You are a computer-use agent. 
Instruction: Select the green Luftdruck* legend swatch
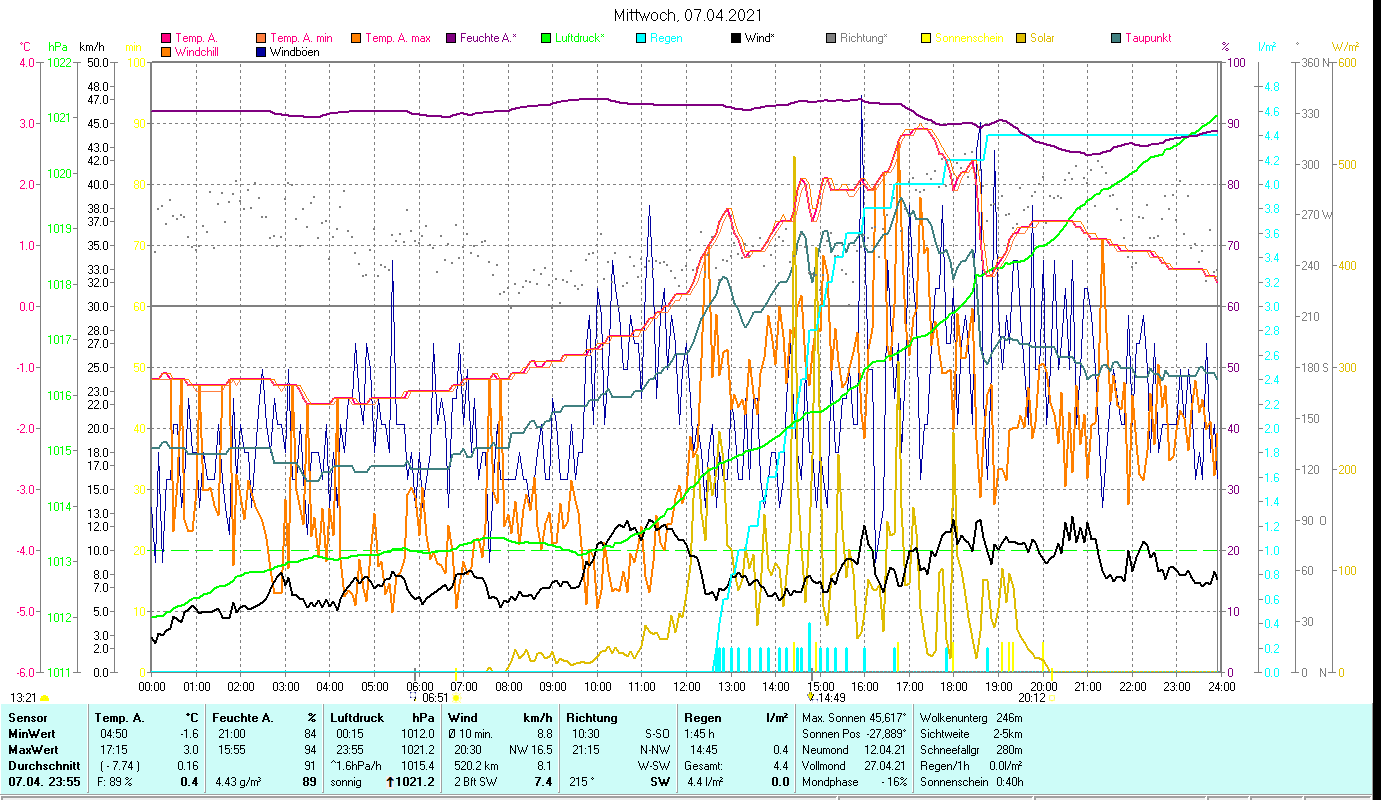[546, 38]
